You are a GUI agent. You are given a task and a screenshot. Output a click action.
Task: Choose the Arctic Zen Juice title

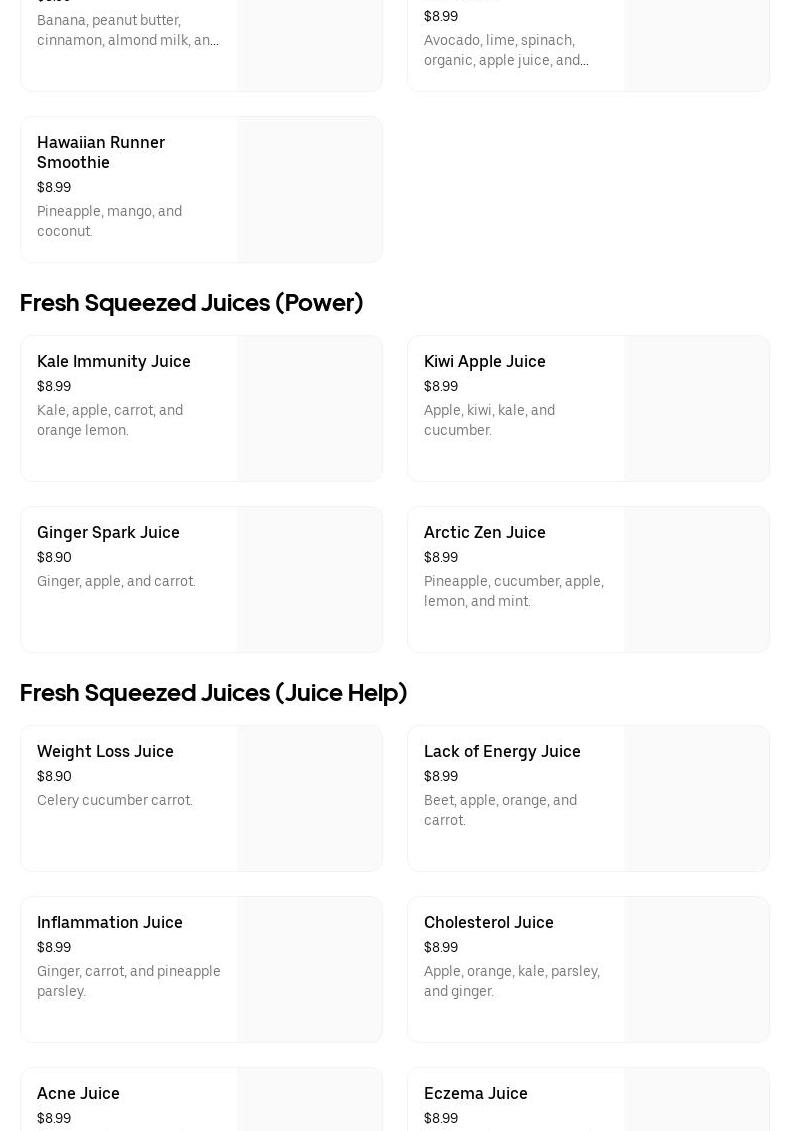(485, 532)
